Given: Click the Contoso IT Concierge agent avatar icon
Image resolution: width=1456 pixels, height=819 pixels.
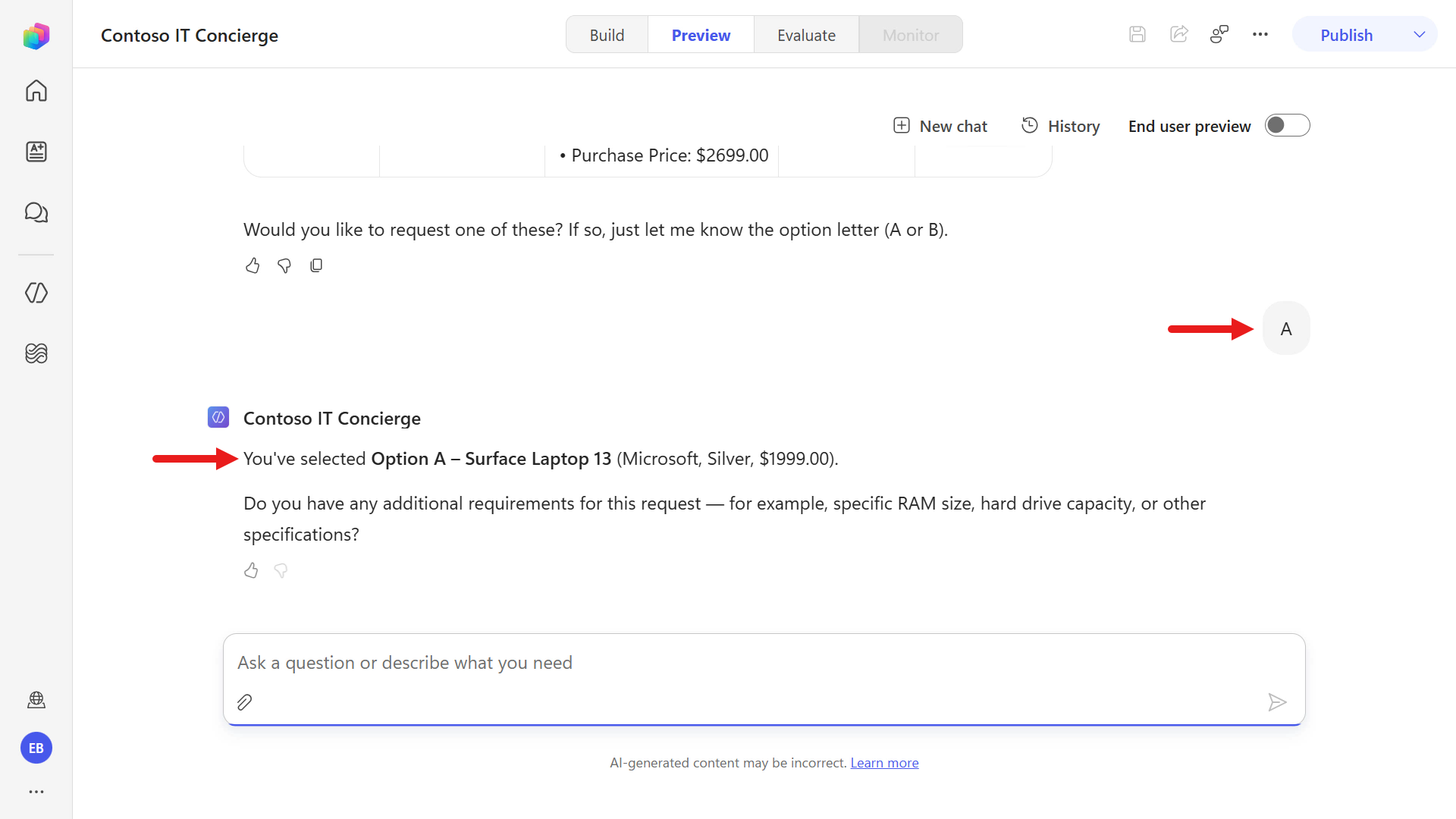Looking at the screenshot, I should (x=218, y=417).
